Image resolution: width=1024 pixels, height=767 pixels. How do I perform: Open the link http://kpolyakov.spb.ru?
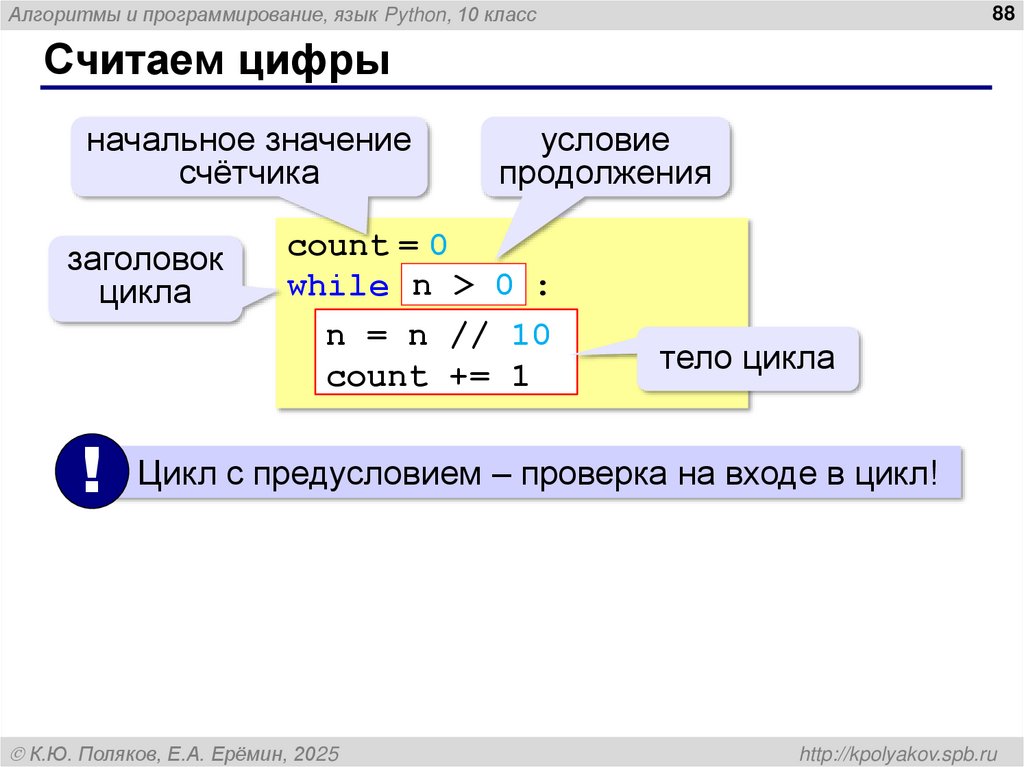tap(891, 752)
